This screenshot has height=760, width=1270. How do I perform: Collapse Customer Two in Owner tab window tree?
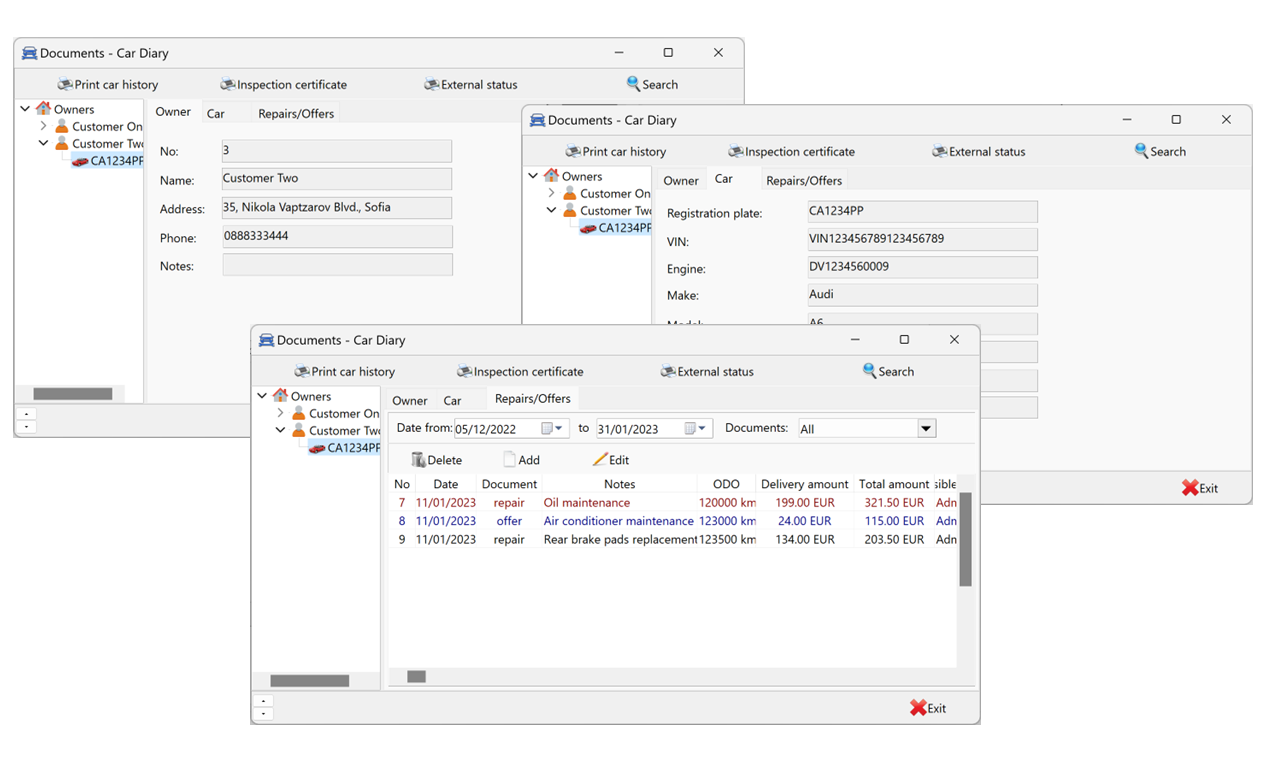click(43, 143)
